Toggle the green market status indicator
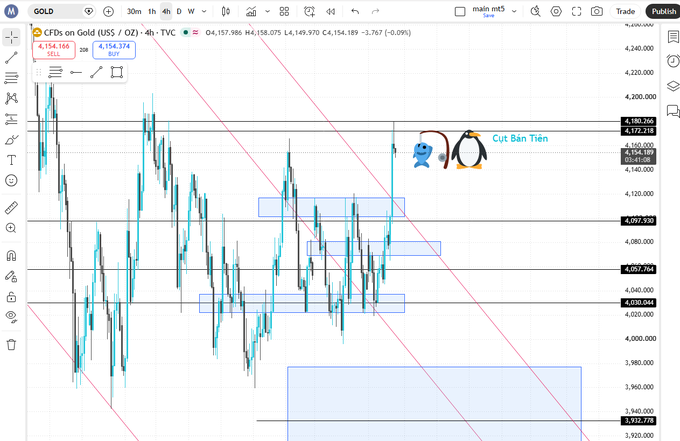Viewport: 680px width, 441px height. pyautogui.click(x=186, y=33)
